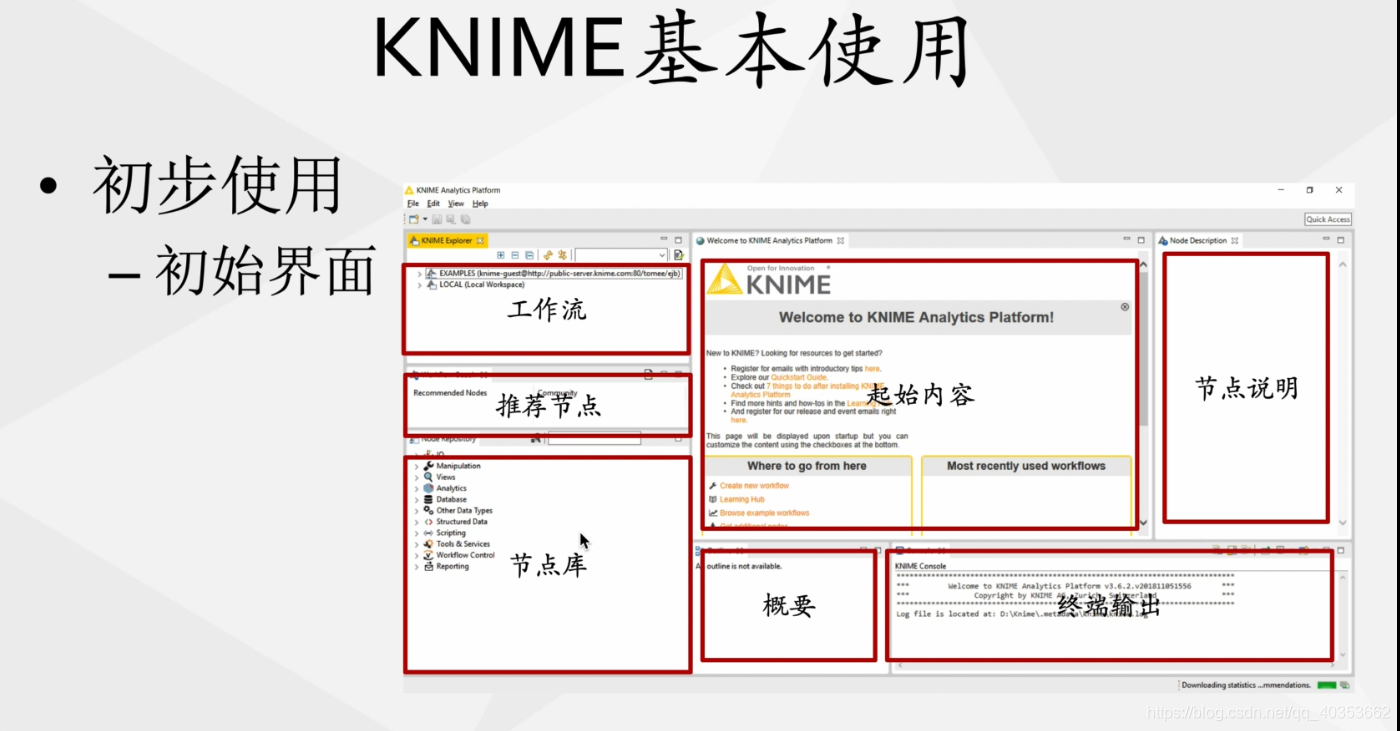
Task: Click the Recommended Nodes column header
Action: tap(450, 393)
